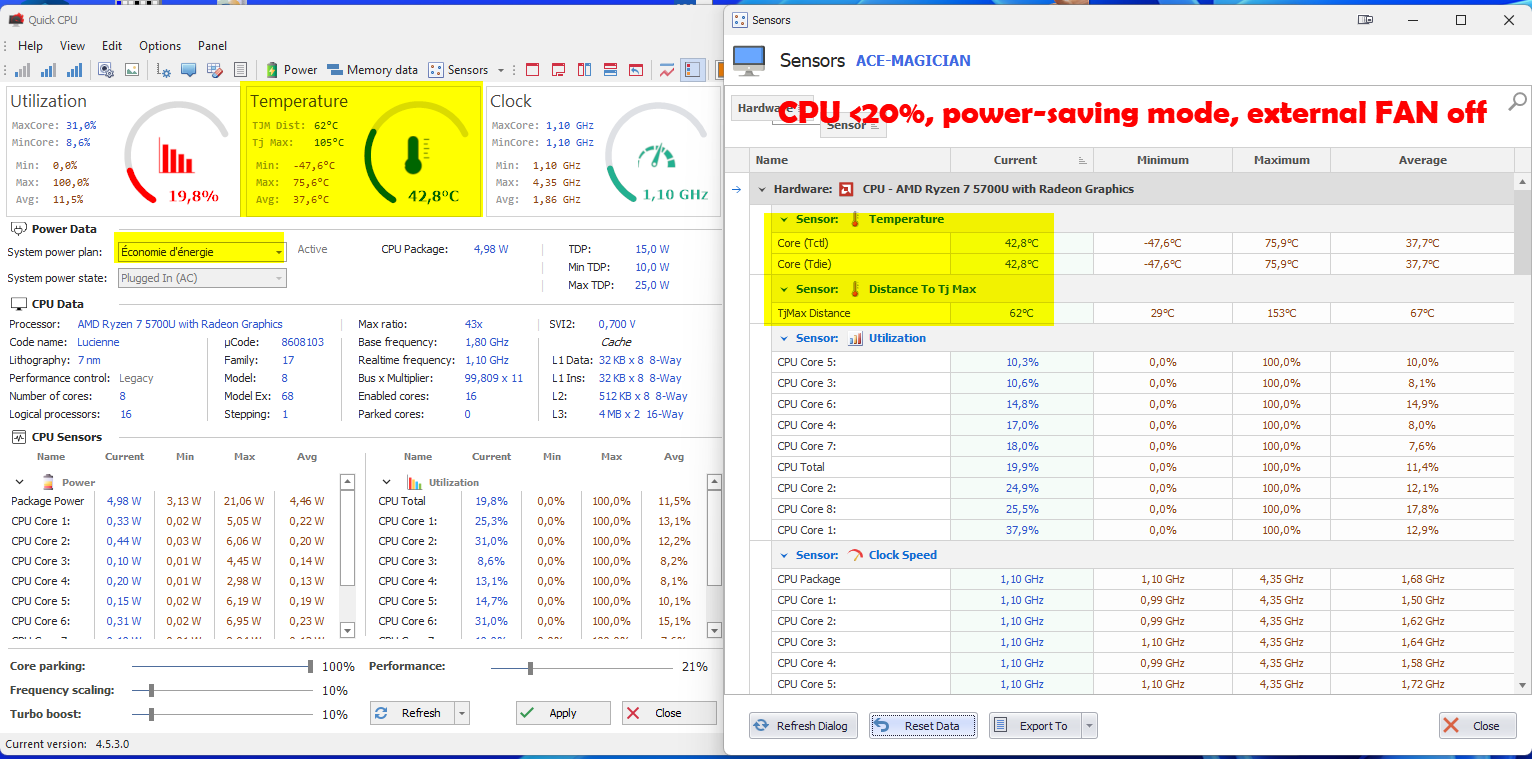Screen dimensions: 1532x759
Task: Click the red line chart toolbar icon
Action: tap(667, 70)
